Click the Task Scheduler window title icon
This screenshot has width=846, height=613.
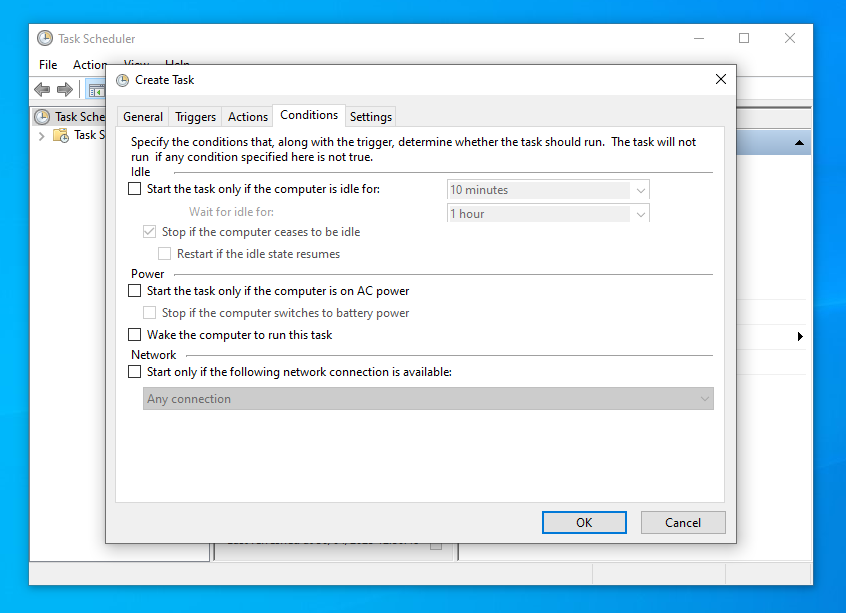click(x=45, y=38)
